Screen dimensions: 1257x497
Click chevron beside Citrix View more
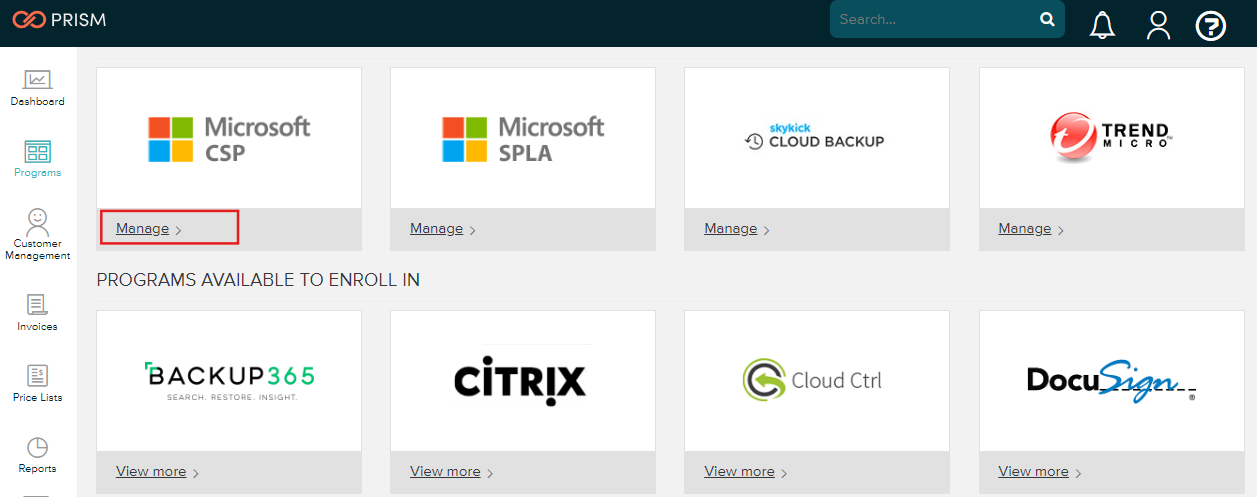click(x=490, y=474)
